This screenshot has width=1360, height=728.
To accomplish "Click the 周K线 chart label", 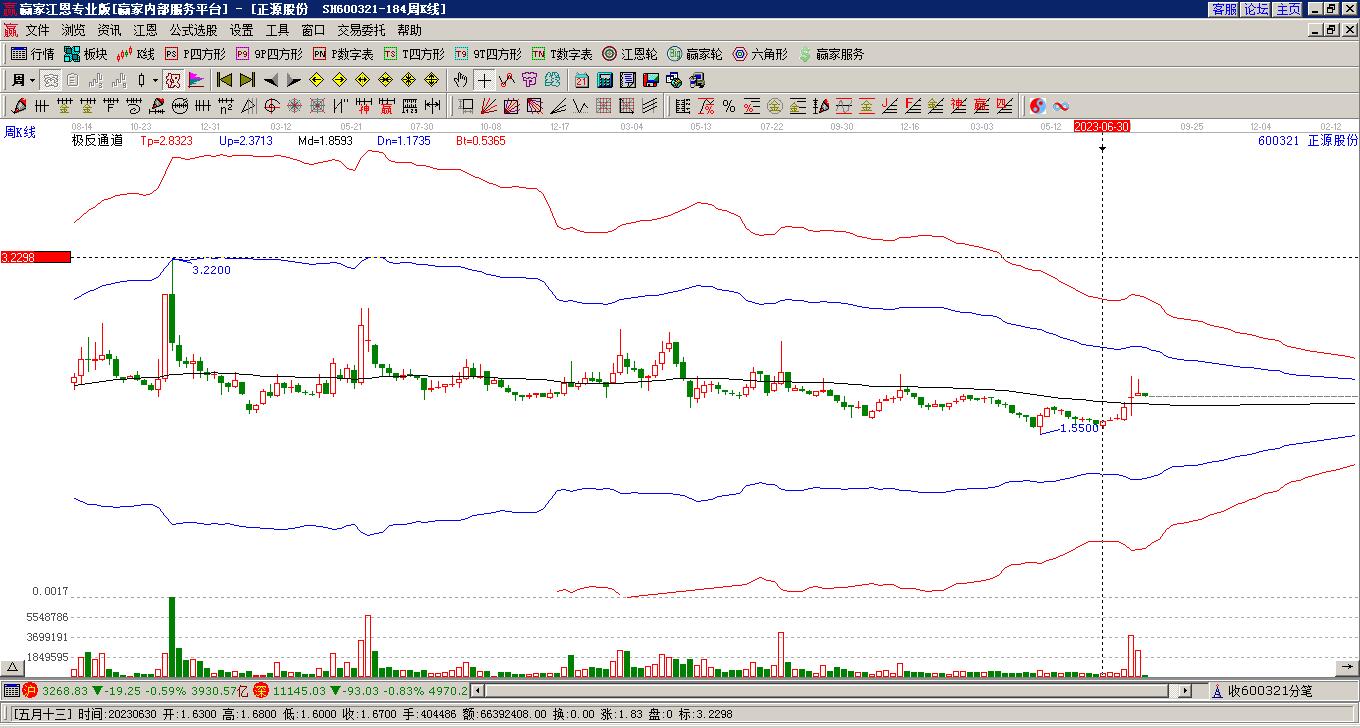I will [x=20, y=132].
